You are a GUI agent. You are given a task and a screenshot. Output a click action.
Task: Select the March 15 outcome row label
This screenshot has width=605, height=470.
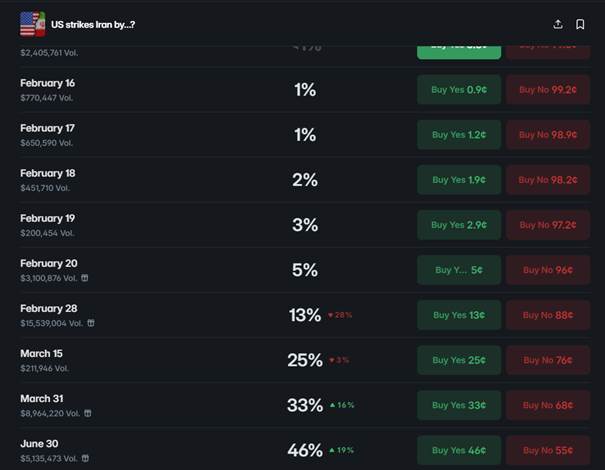(x=41, y=353)
